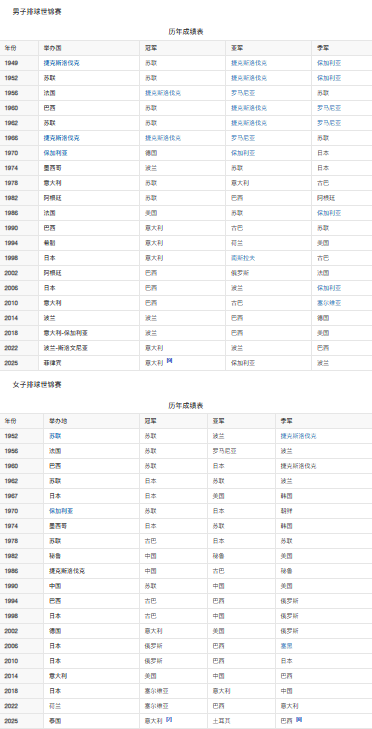Select runner-up 罗马尼亚 in women's 1956 row
Screen dimensions: 372x729
(225, 451)
